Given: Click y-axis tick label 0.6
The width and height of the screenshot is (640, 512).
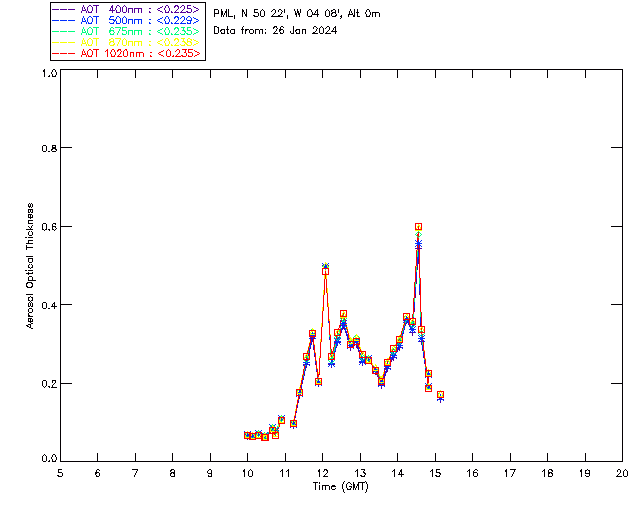Looking at the screenshot, I should 49,227.
